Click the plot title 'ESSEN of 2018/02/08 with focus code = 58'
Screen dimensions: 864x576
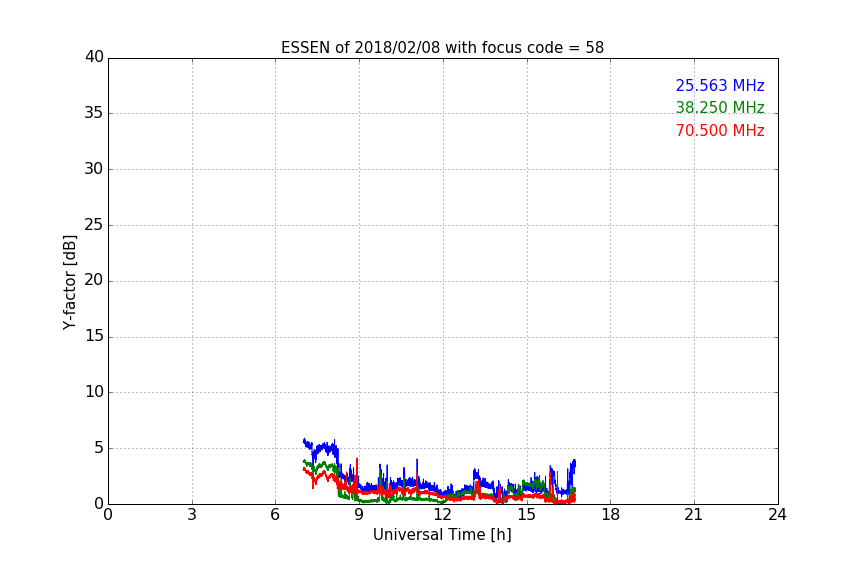coord(442,48)
